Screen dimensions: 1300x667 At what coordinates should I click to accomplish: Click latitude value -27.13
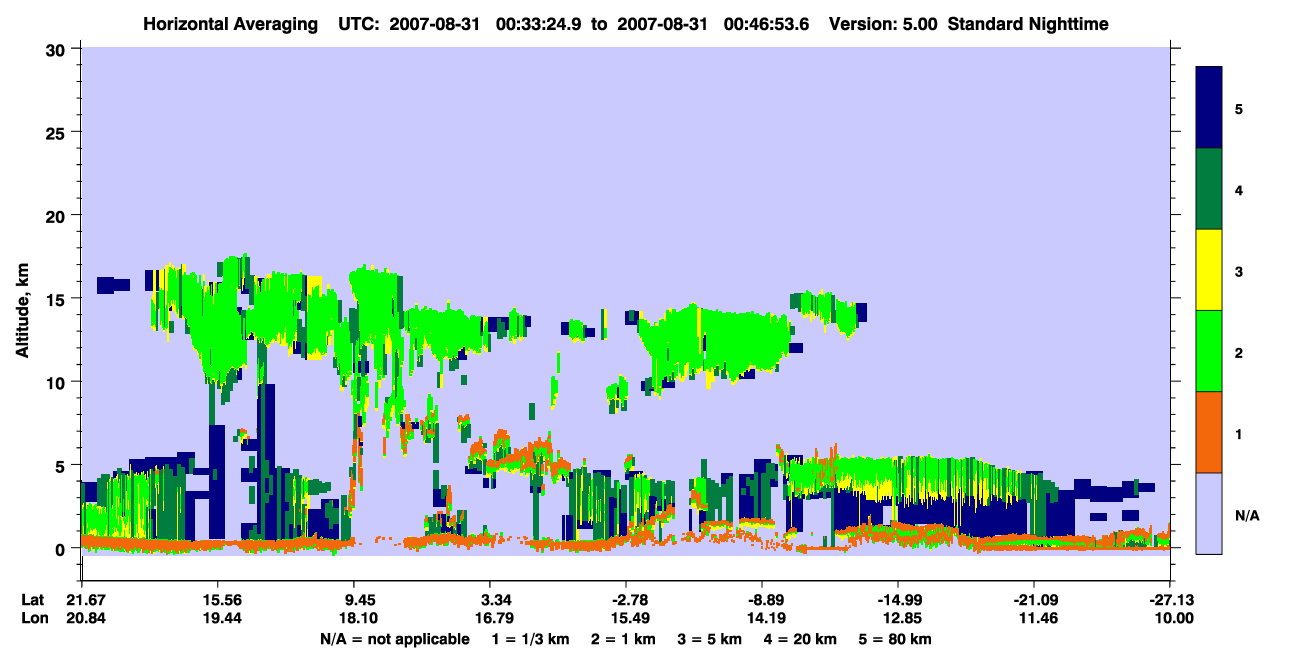[x=1168, y=600]
